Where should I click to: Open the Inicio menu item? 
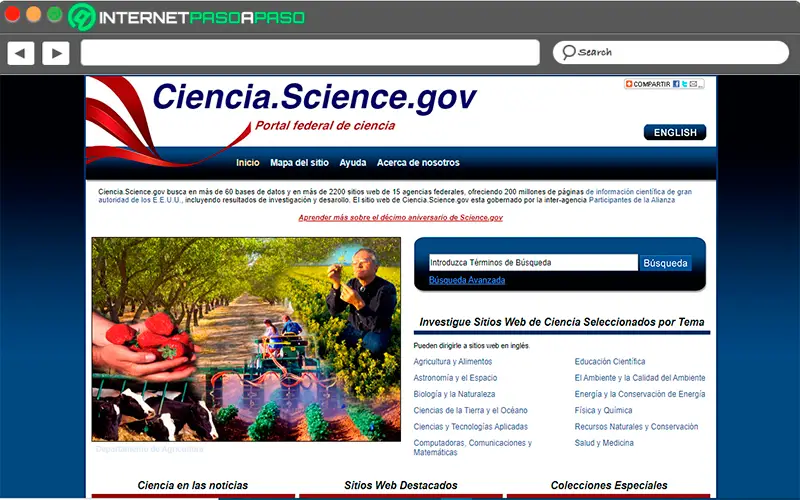click(247, 162)
